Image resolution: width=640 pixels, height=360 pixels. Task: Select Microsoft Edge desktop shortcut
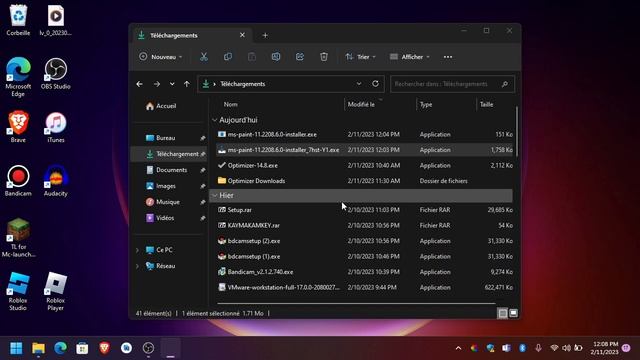pyautogui.click(x=18, y=77)
